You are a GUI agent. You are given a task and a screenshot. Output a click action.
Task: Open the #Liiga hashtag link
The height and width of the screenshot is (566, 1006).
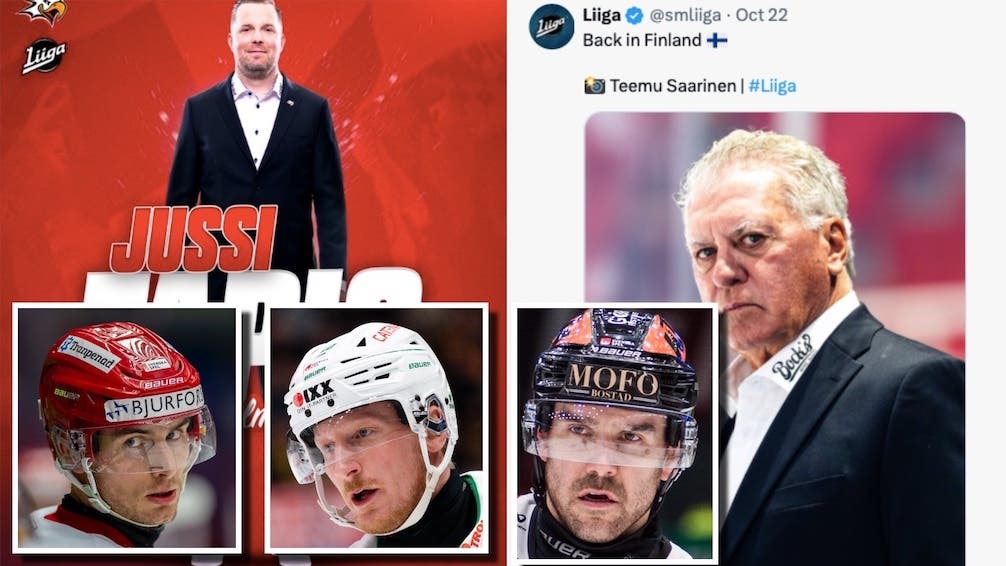(x=772, y=86)
